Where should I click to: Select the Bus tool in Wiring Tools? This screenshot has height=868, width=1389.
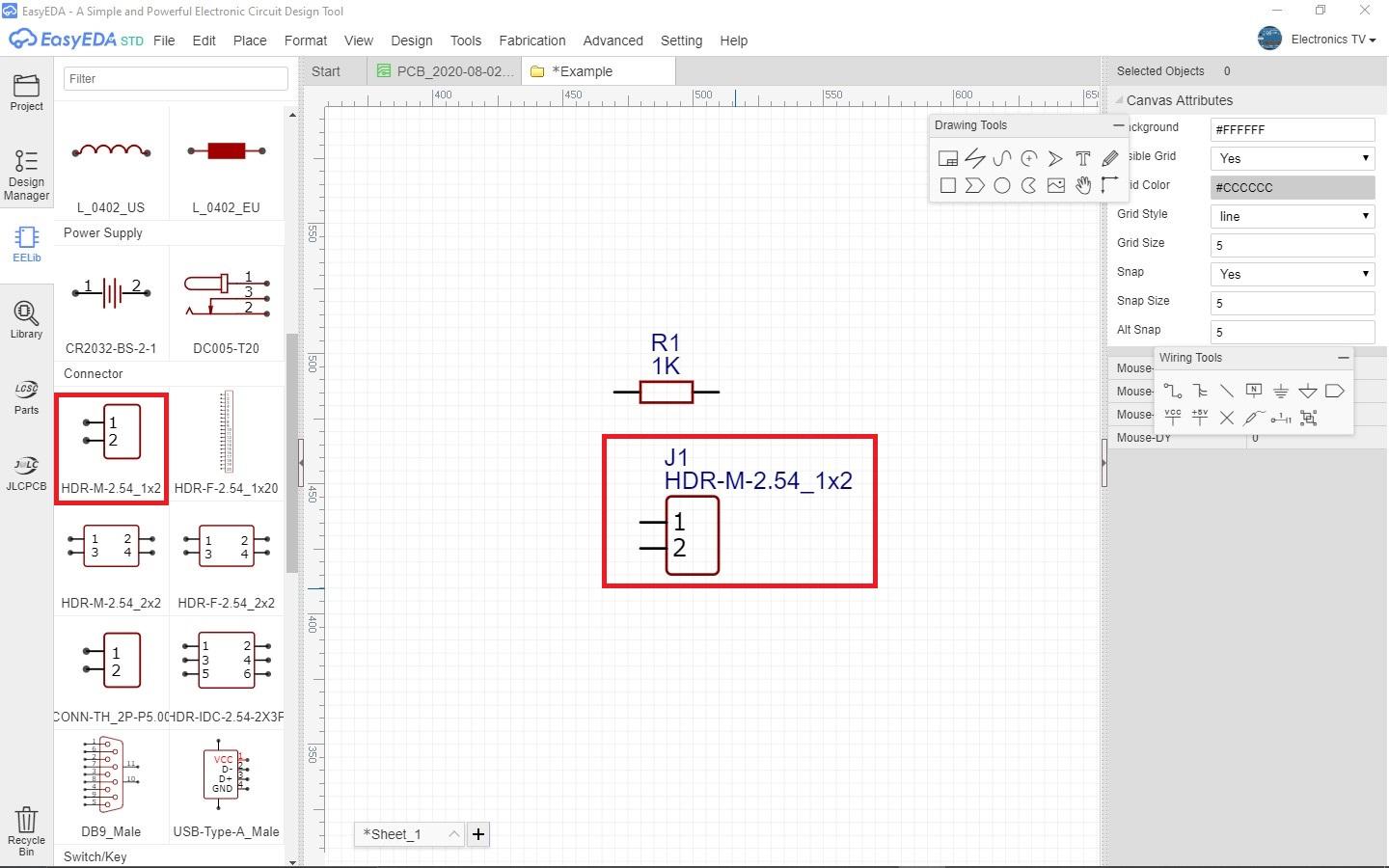[1200, 391]
